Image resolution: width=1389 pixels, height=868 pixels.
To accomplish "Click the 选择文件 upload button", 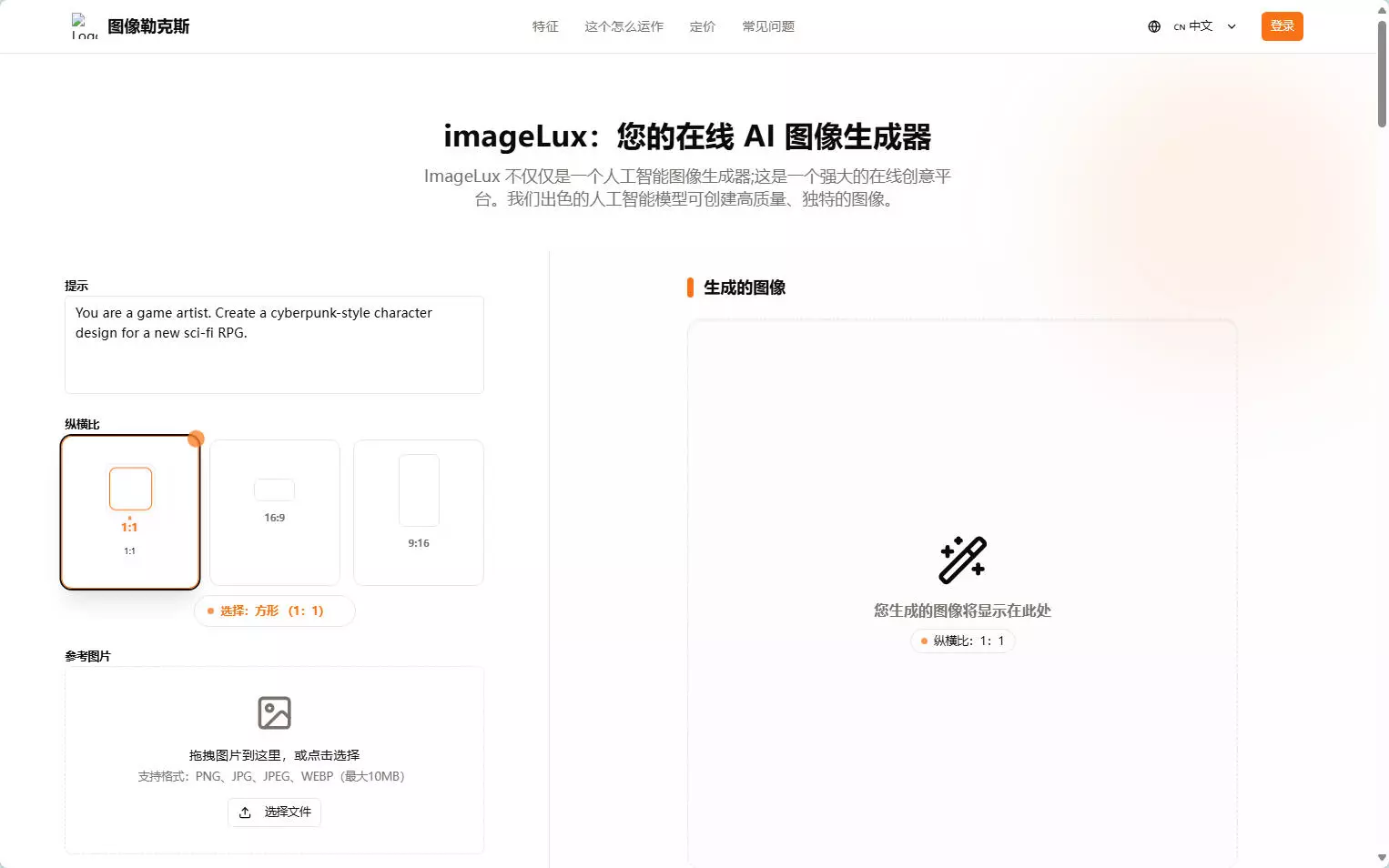I will click(x=274, y=812).
